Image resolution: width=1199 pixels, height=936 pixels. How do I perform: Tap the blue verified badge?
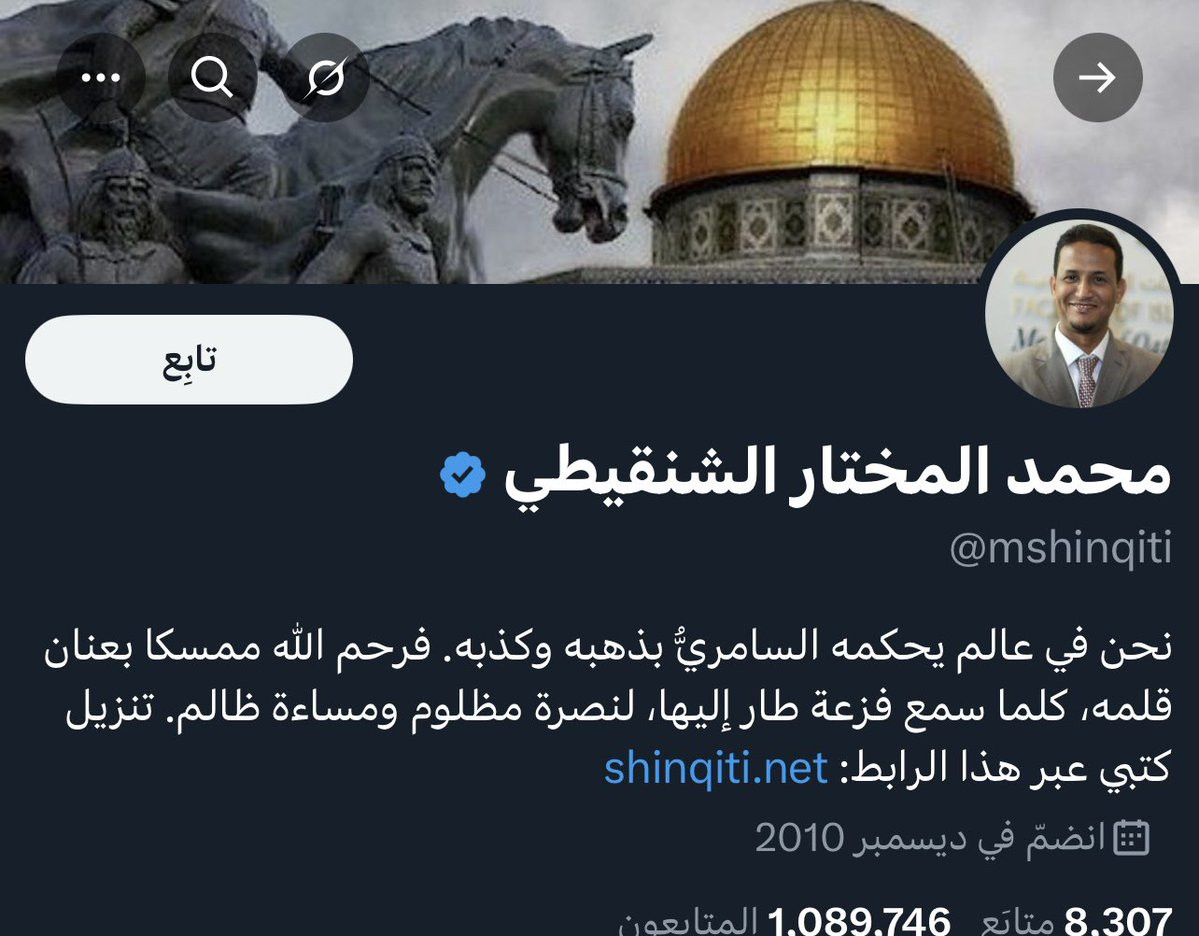click(x=463, y=475)
